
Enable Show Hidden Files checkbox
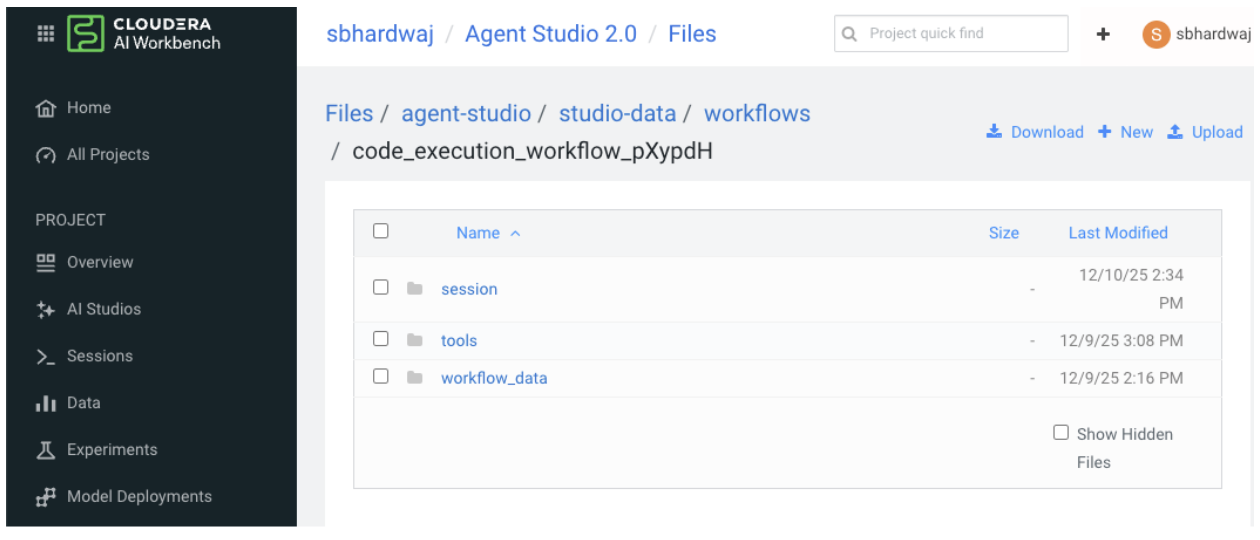tap(1061, 432)
